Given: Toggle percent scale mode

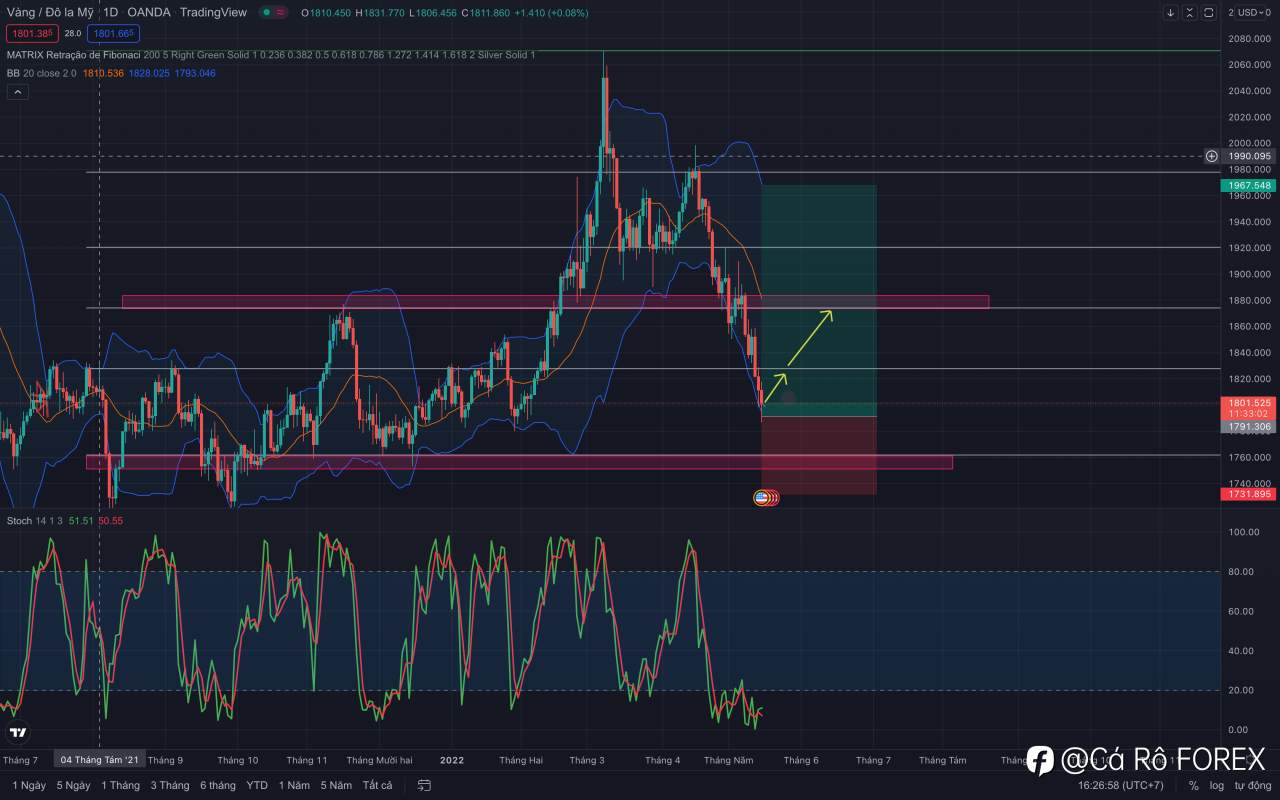Looking at the screenshot, I should pos(1193,786).
